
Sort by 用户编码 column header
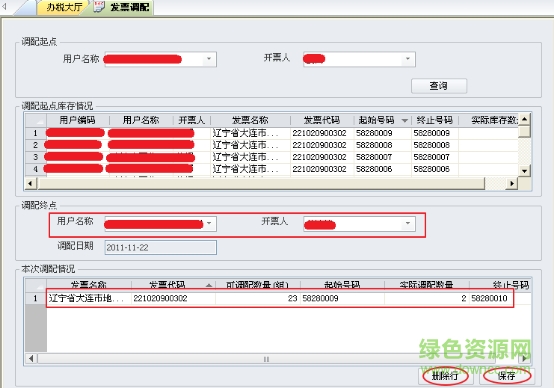click(77, 120)
